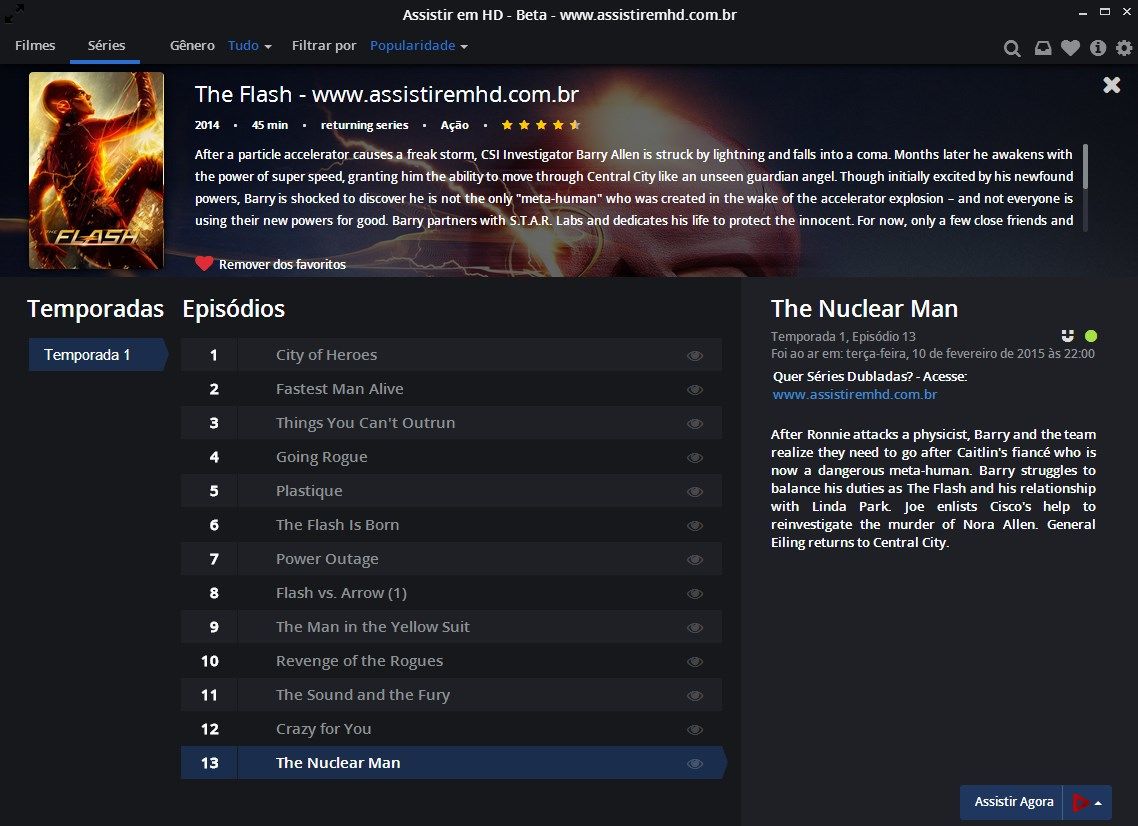Select episode title The Sound and the Fury
This screenshot has height=826, width=1138.
363,695
